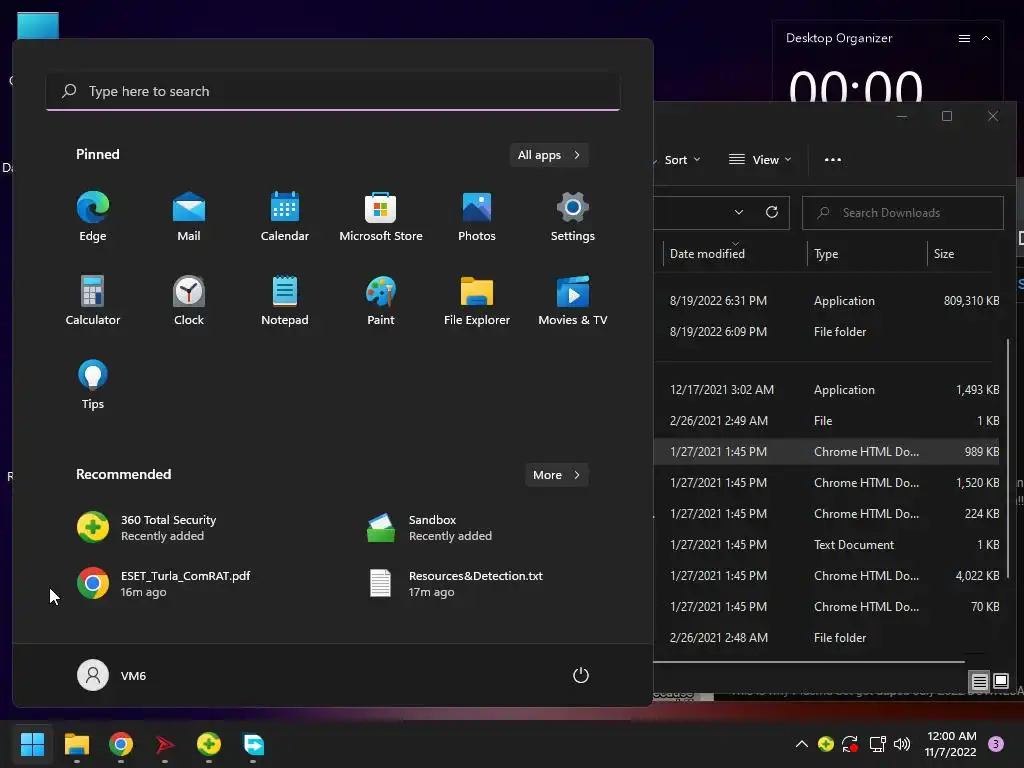The height and width of the screenshot is (768, 1024).
Task: Select folder modified 8/19/2022 6:09 PM
Action: 827,332
